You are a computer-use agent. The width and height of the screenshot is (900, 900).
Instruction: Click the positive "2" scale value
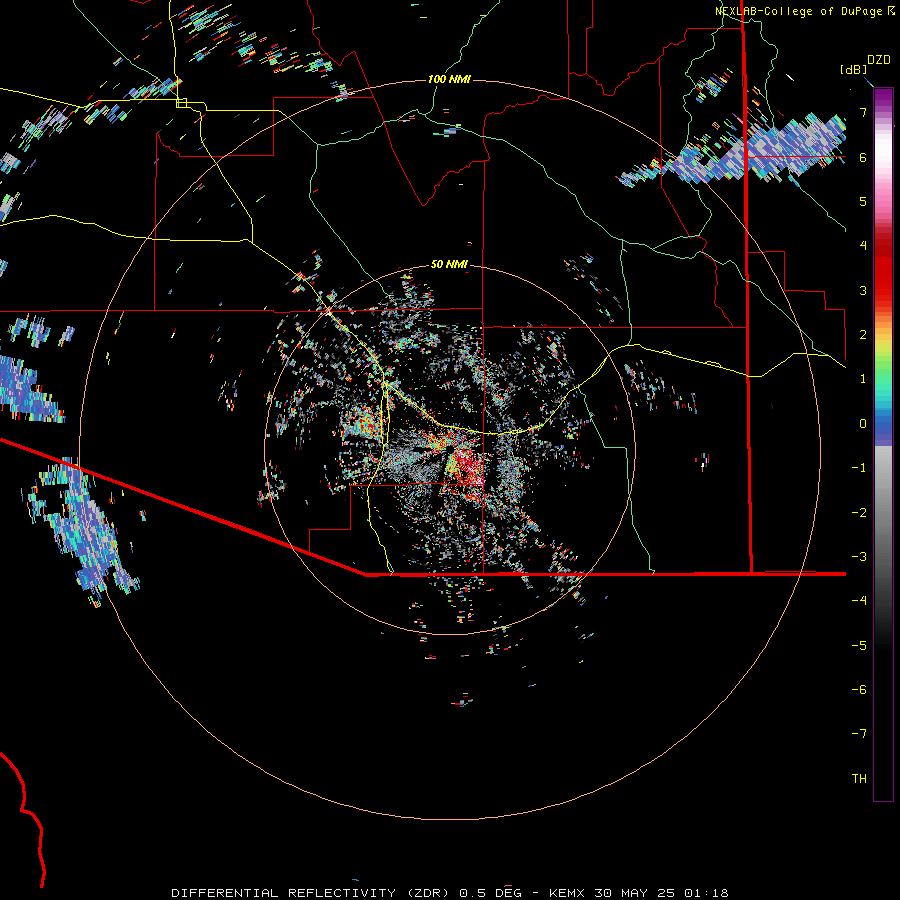pyautogui.click(x=863, y=335)
